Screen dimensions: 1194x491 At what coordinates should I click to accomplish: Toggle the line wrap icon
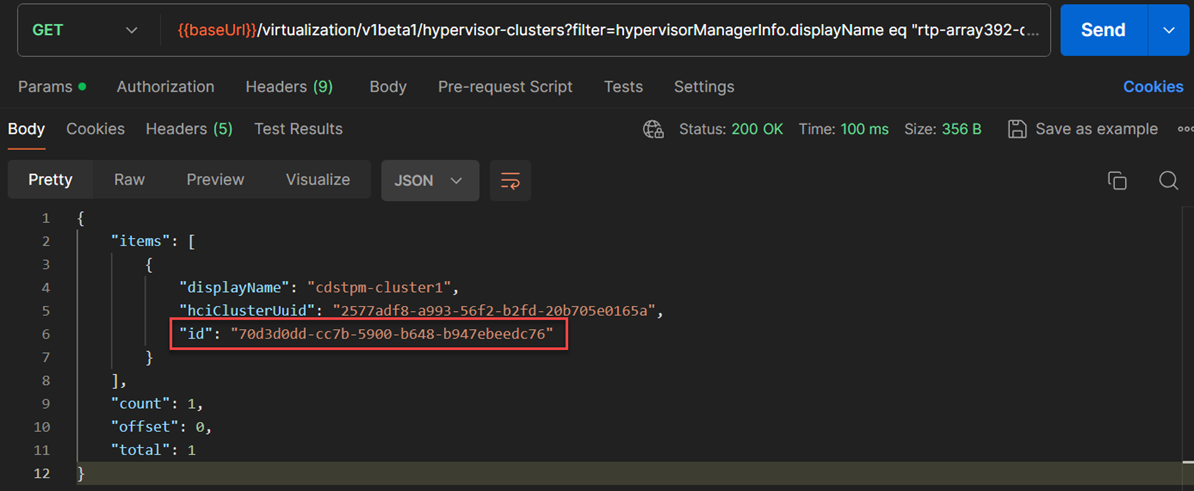point(510,180)
